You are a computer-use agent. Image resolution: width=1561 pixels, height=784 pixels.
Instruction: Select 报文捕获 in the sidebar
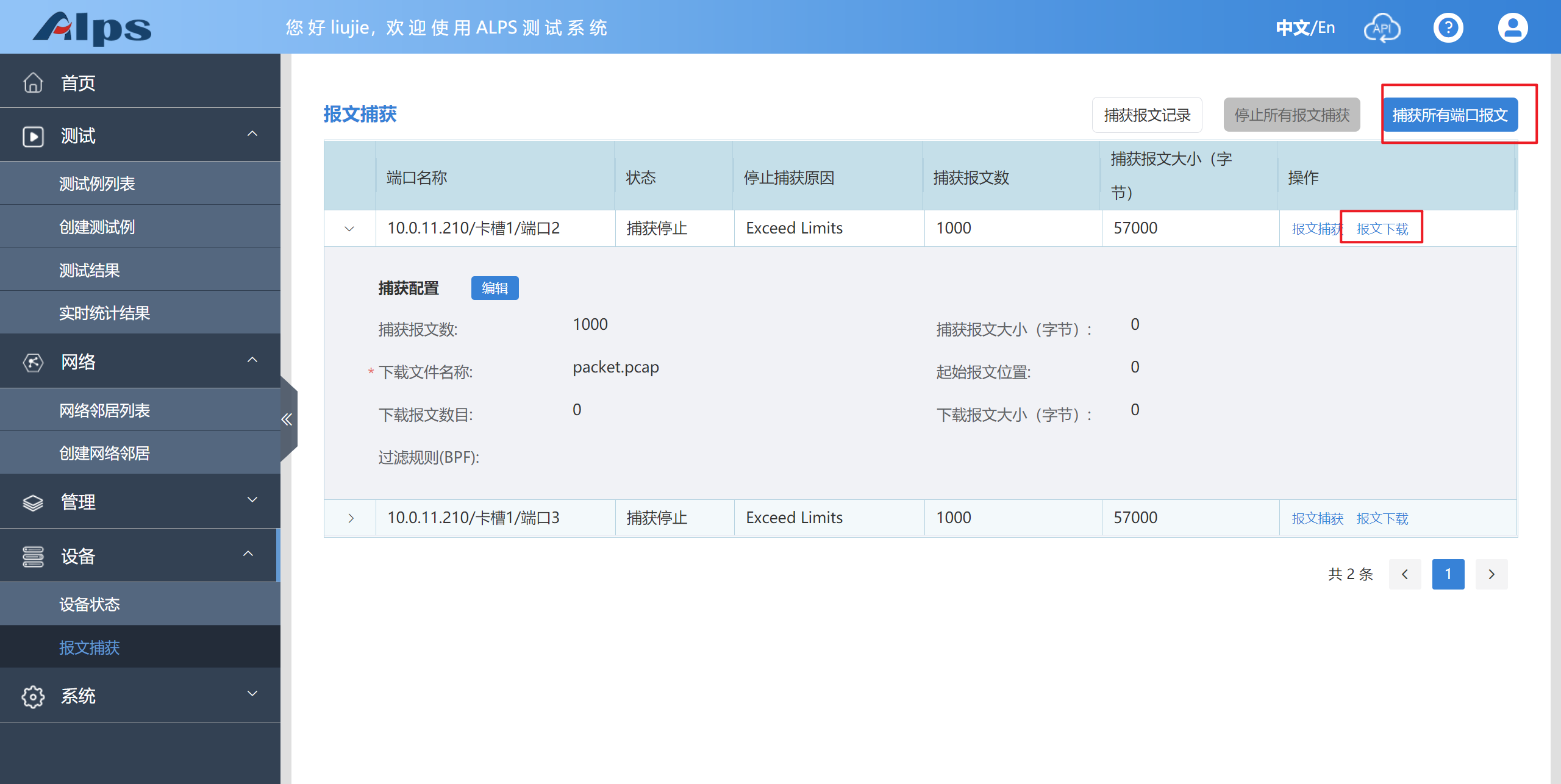[x=140, y=647]
